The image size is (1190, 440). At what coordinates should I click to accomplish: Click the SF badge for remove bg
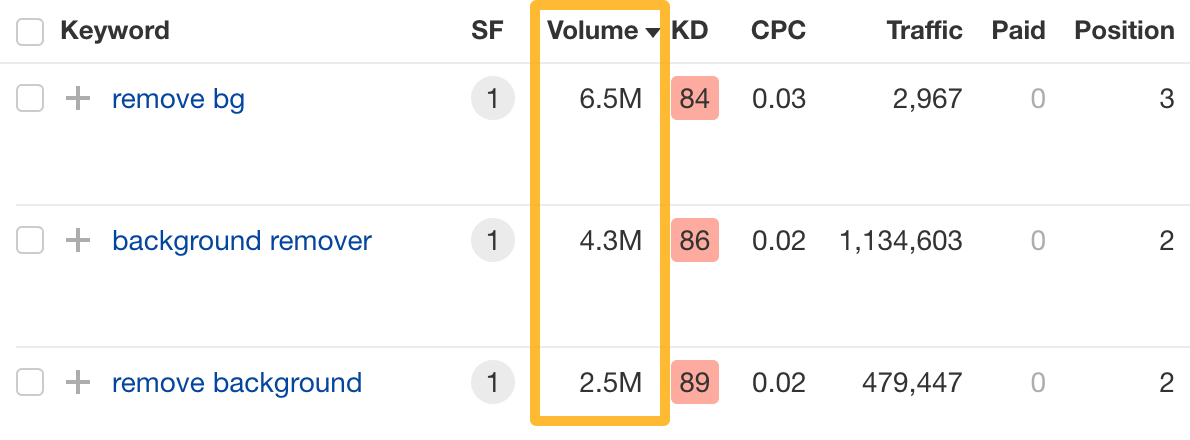(x=492, y=99)
